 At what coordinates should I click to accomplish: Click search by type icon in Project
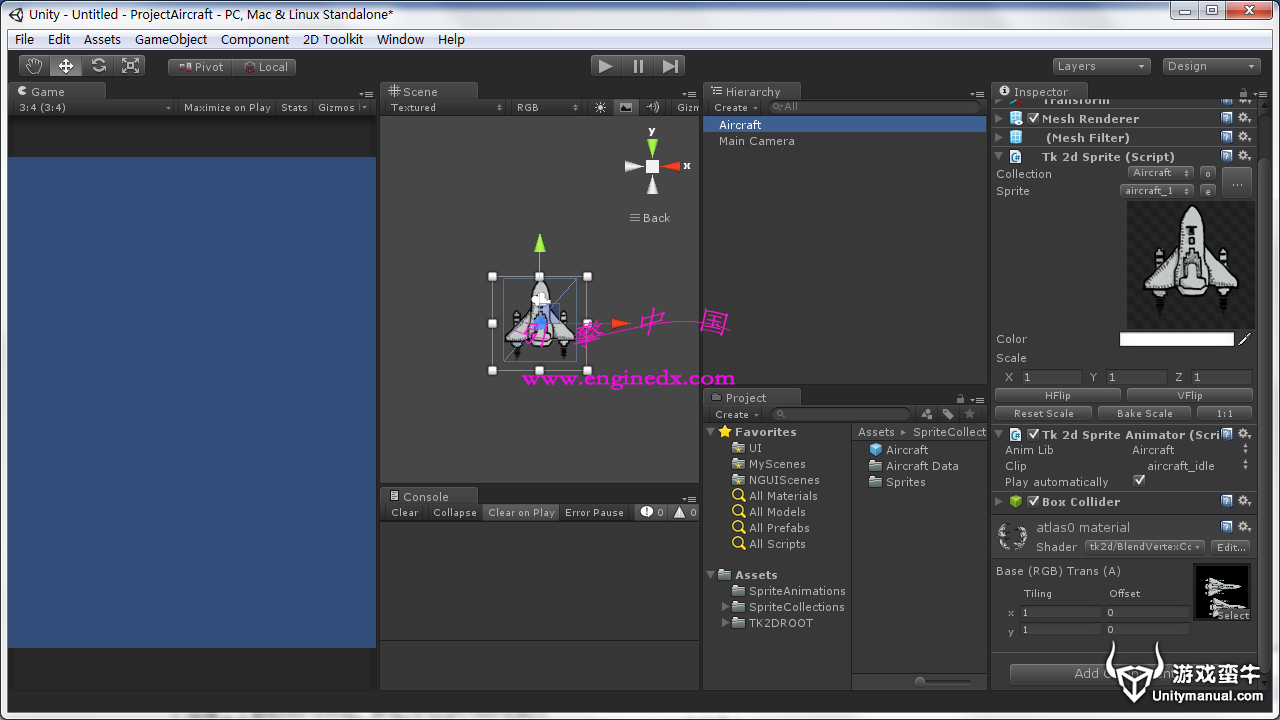click(x=927, y=414)
